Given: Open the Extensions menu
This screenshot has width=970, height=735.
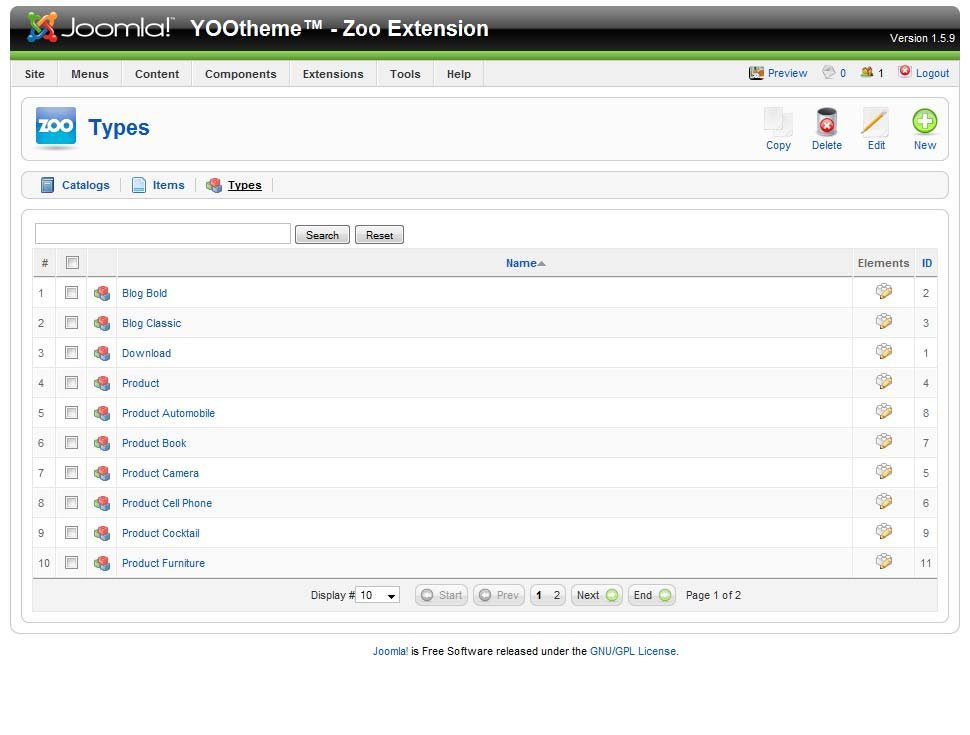Looking at the screenshot, I should point(333,74).
